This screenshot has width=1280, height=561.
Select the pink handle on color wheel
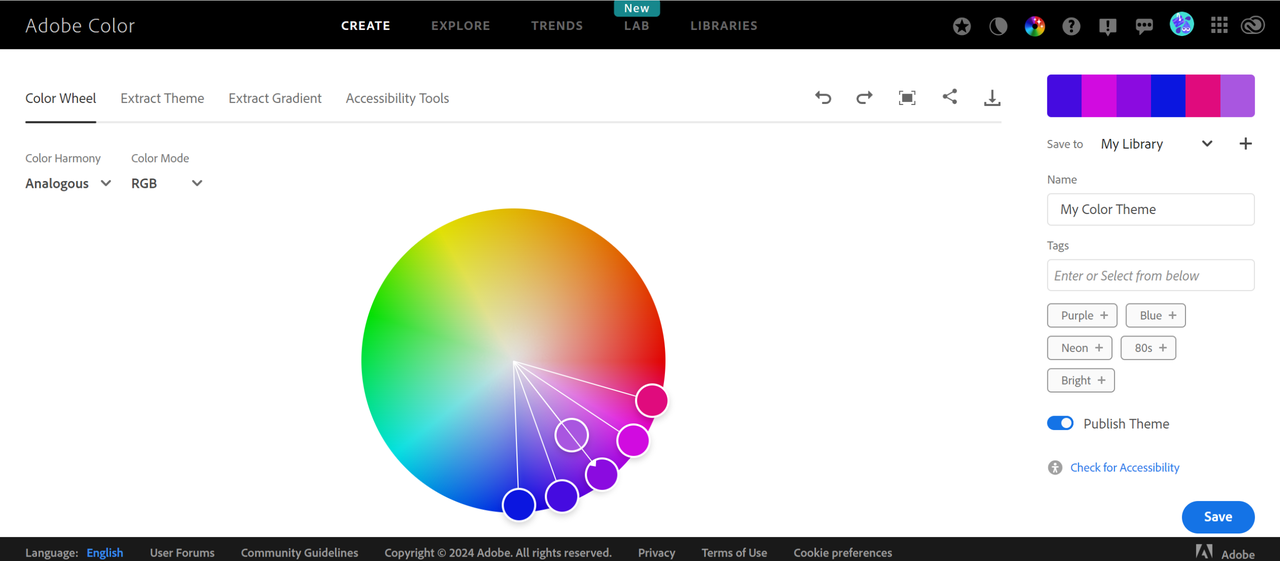(x=652, y=400)
